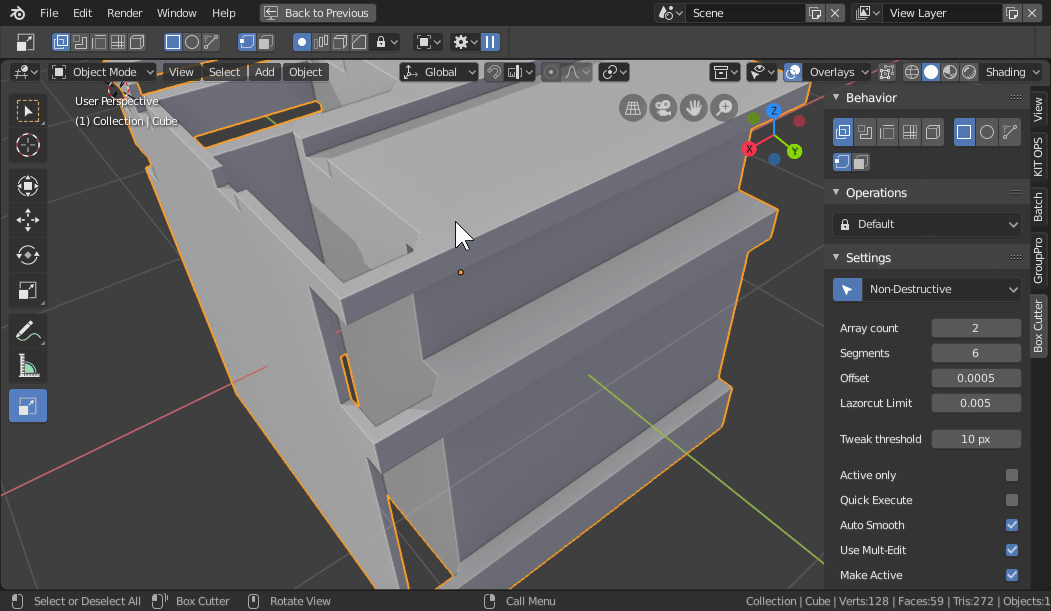Screen dimensions: 1051x611
Task: Click the zoom magnifier icon in viewport
Action: [722, 108]
